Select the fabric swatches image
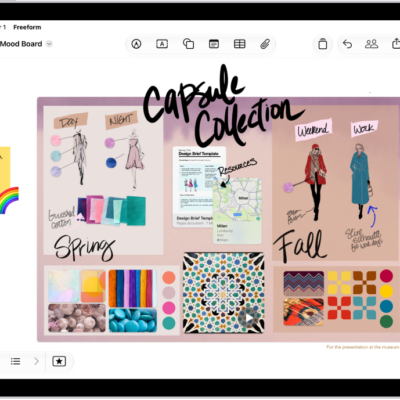This screenshot has height=400, width=400. pyautogui.click(x=112, y=210)
